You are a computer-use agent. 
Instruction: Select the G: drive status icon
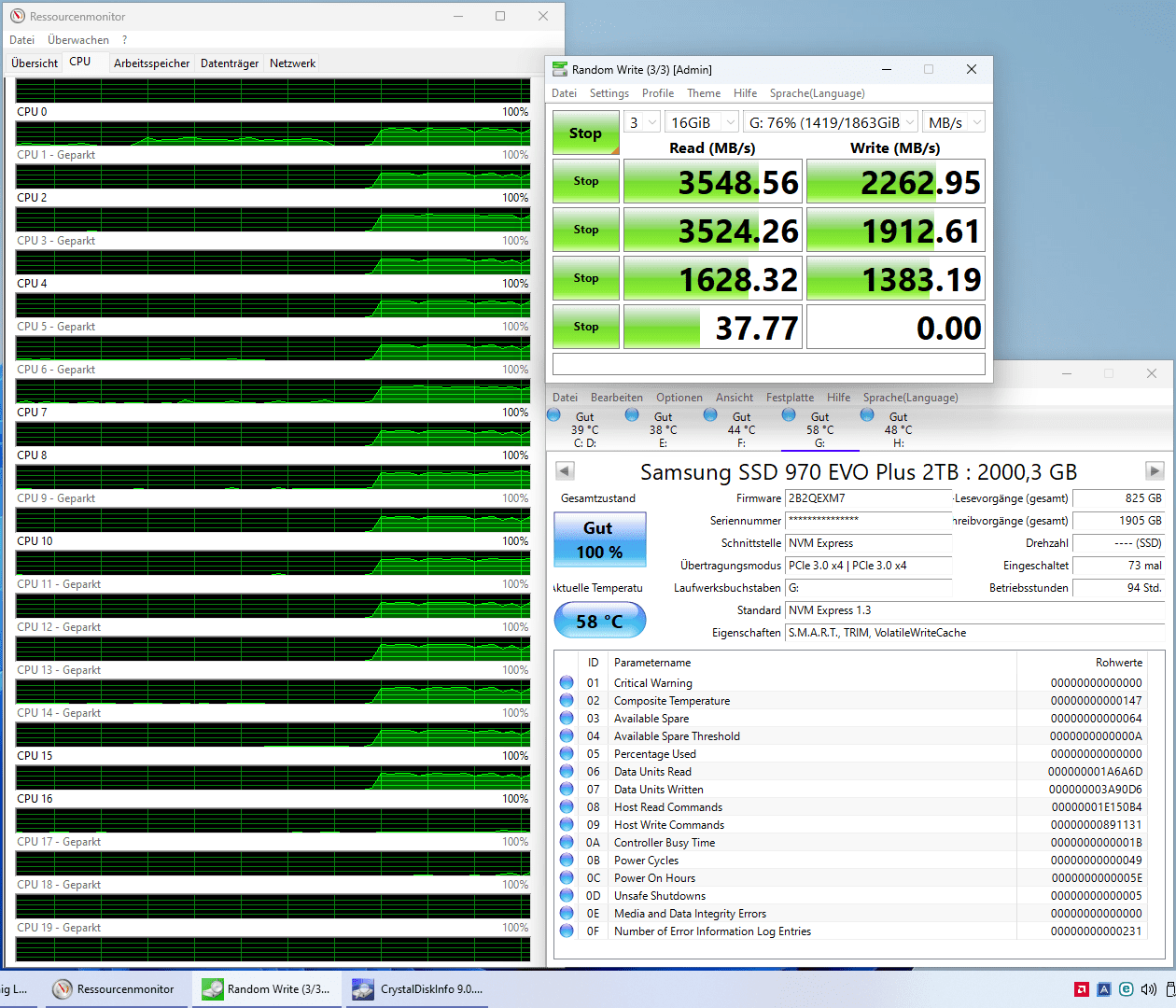pos(789,414)
